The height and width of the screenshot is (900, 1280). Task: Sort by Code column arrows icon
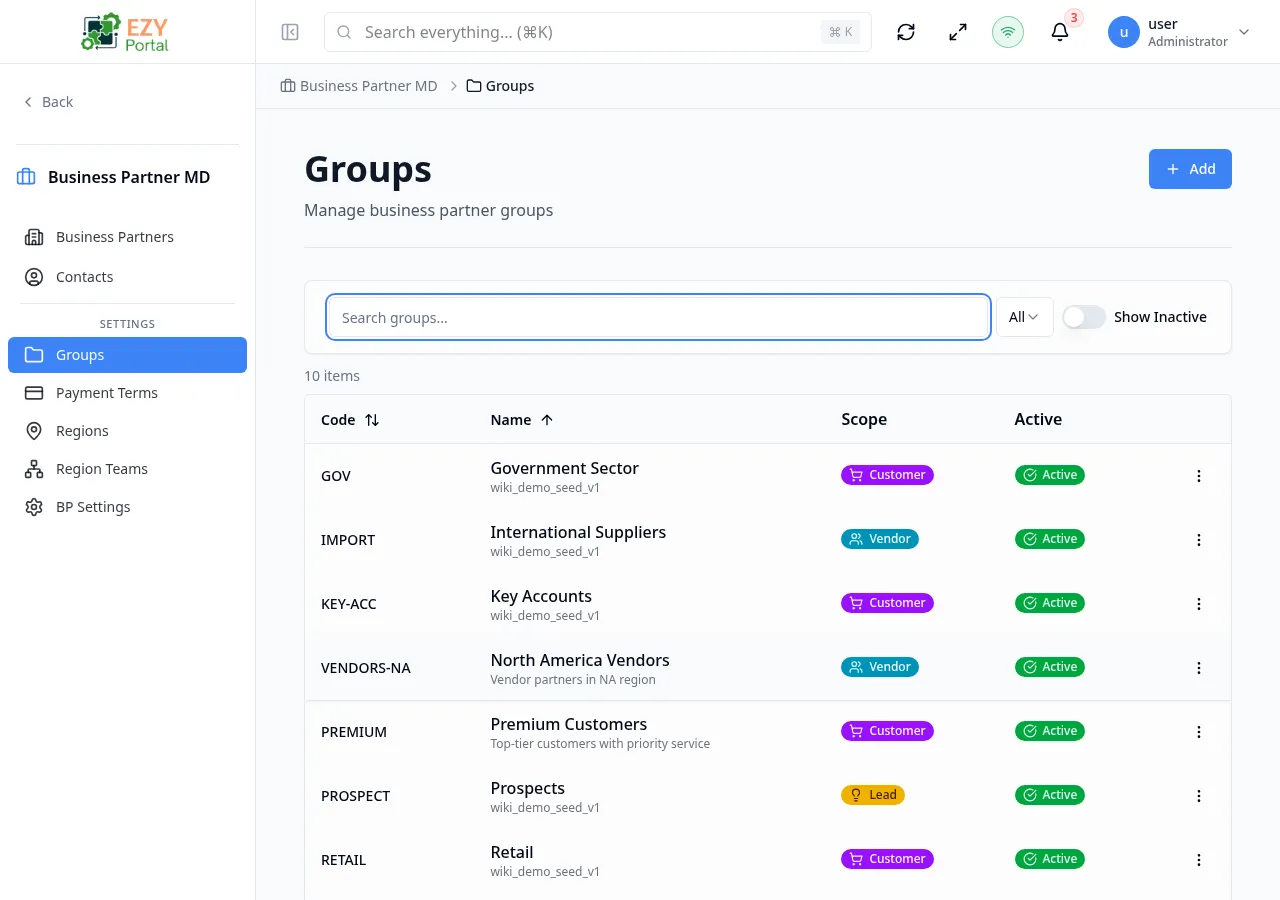click(x=372, y=420)
